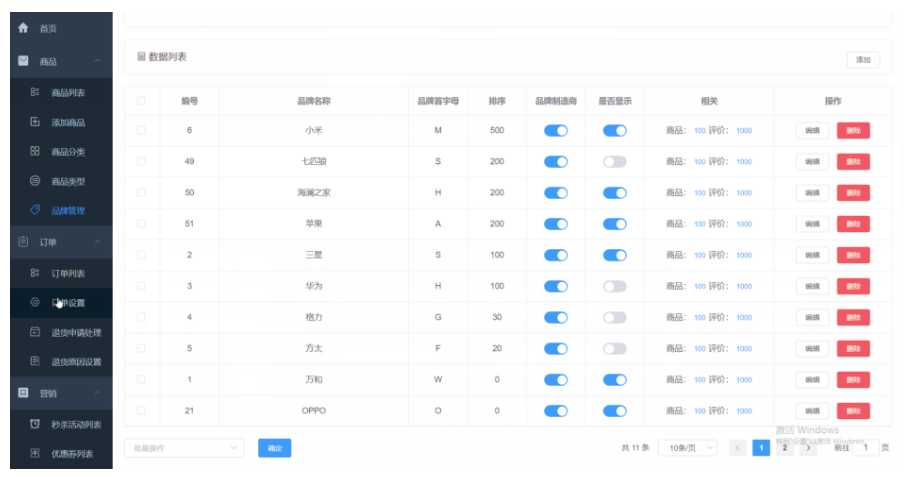Click the 退货申请处理 sidebar icon

click(x=35, y=332)
